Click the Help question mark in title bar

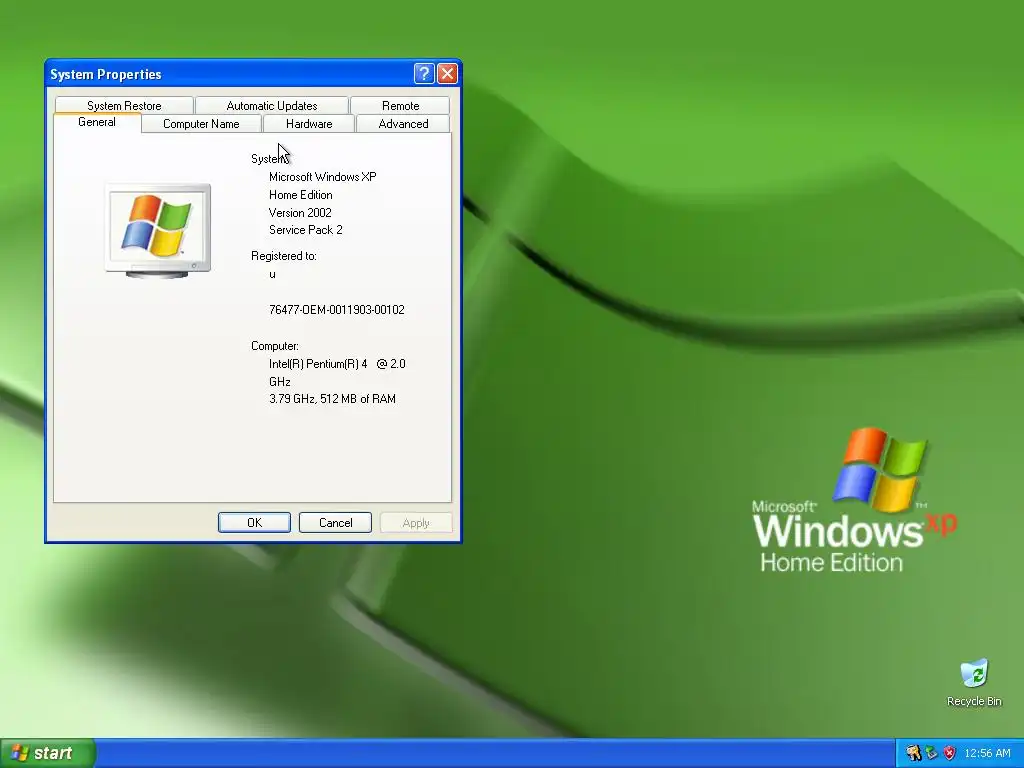[424, 74]
